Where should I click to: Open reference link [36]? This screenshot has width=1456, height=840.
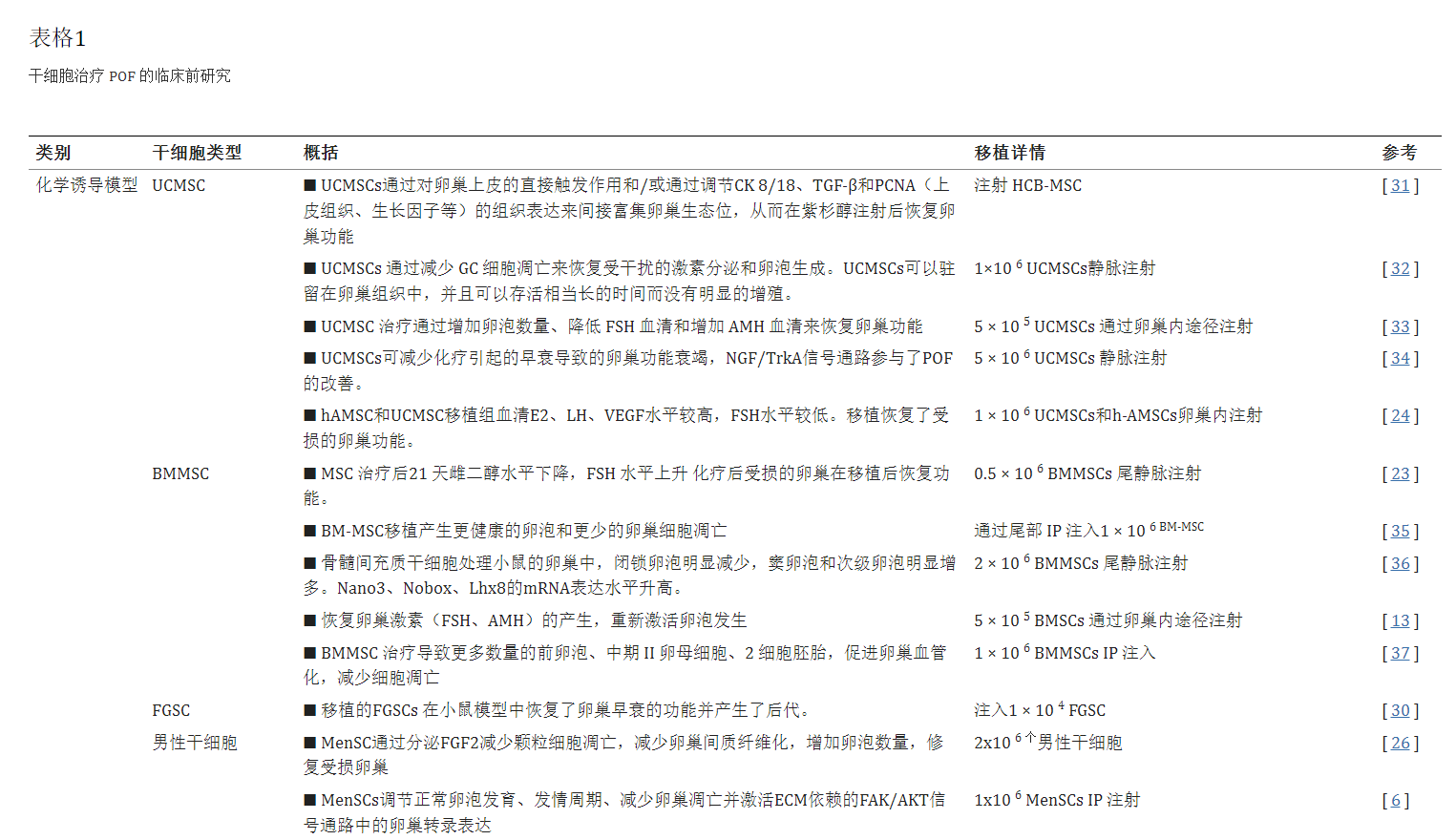1400,563
